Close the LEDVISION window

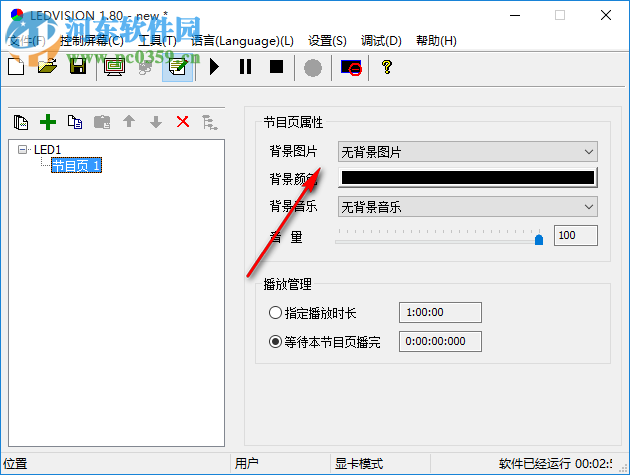(605, 16)
